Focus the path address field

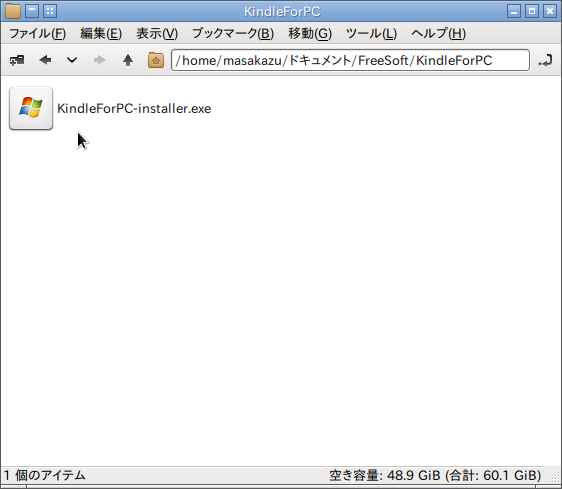tap(350, 60)
